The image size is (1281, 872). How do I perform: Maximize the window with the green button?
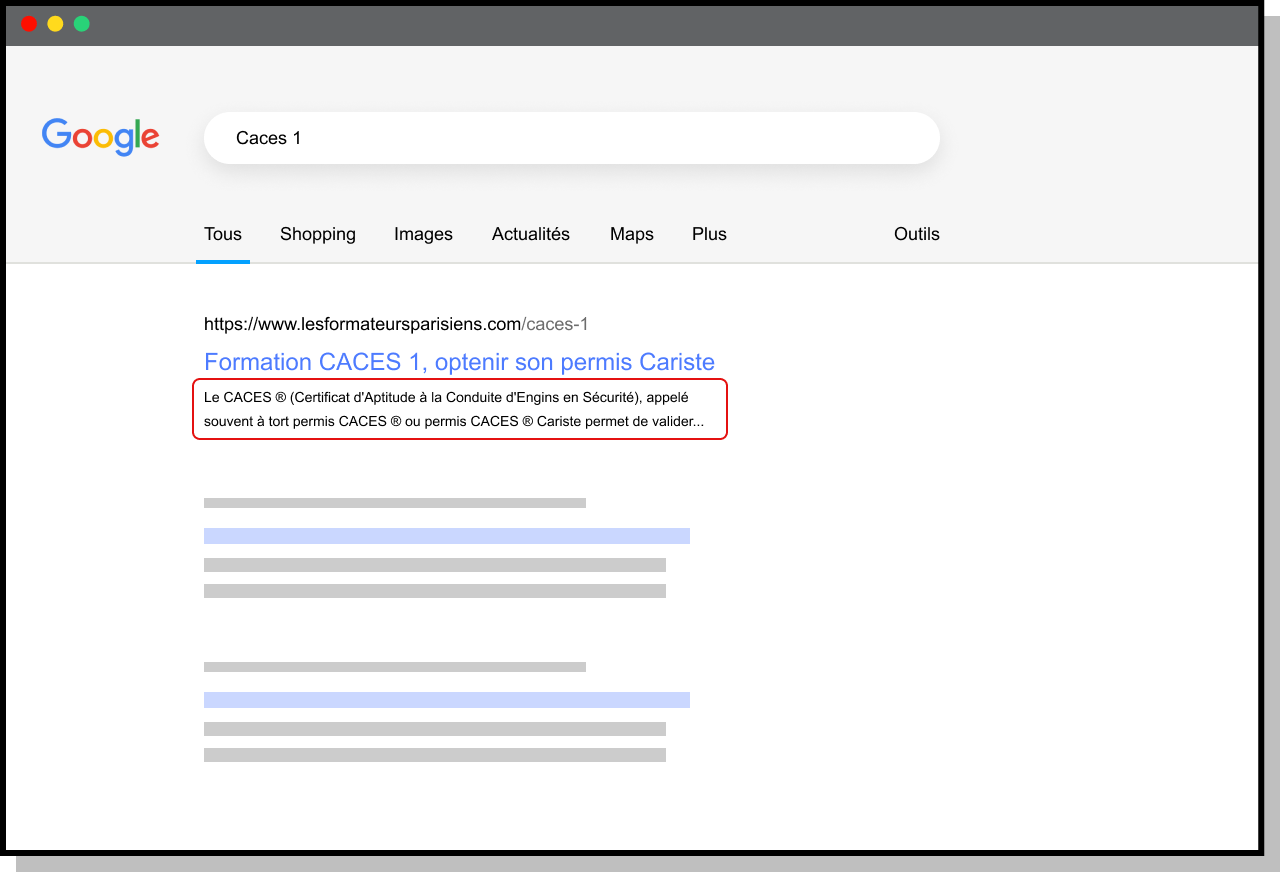point(82,24)
